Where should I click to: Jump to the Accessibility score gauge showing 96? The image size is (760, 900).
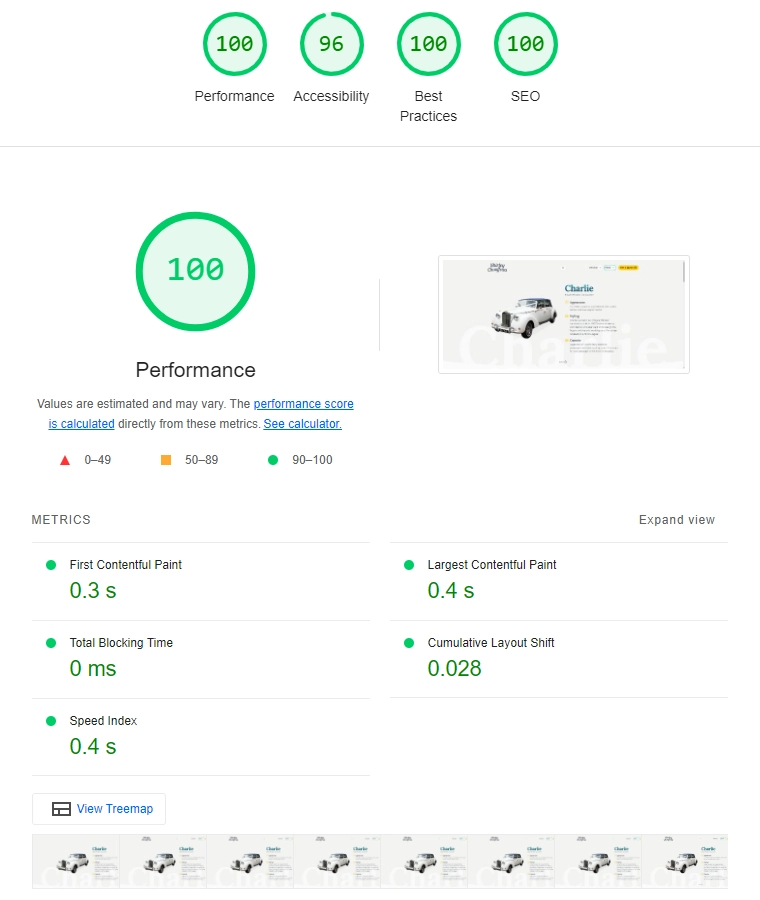[331, 45]
